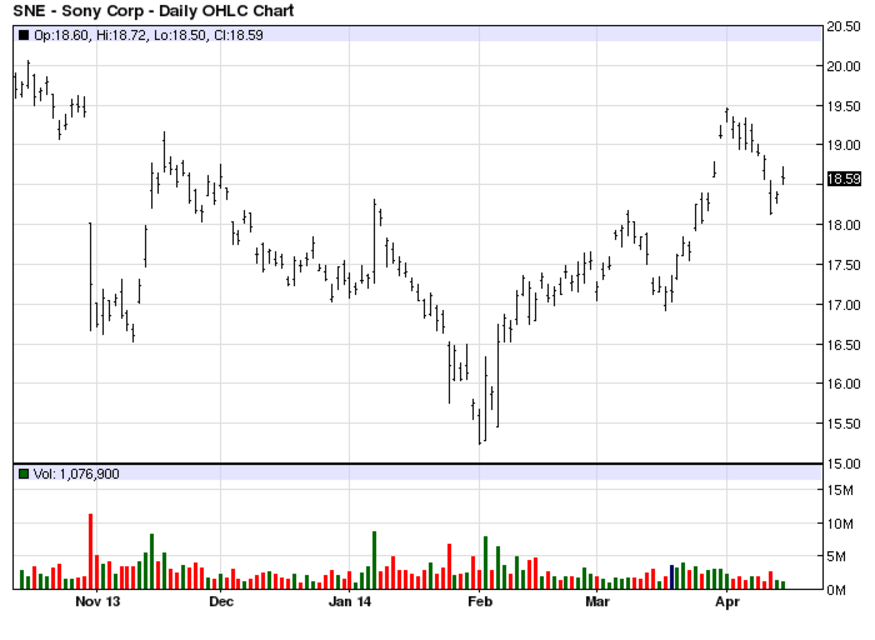Click the tall green volume bar in mid January
Screen dimensions: 875x640
point(374,560)
